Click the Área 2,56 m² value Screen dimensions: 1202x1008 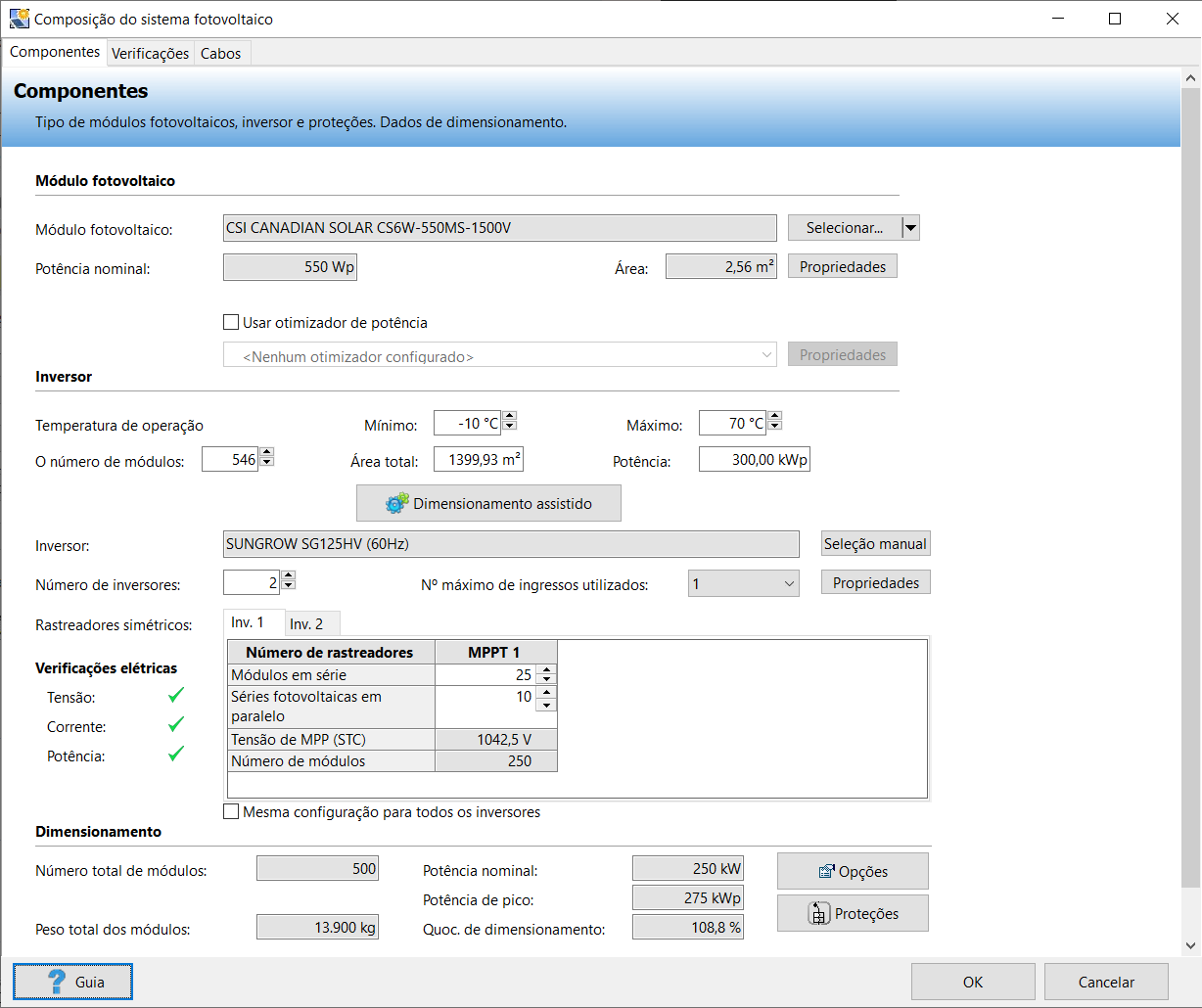point(721,267)
